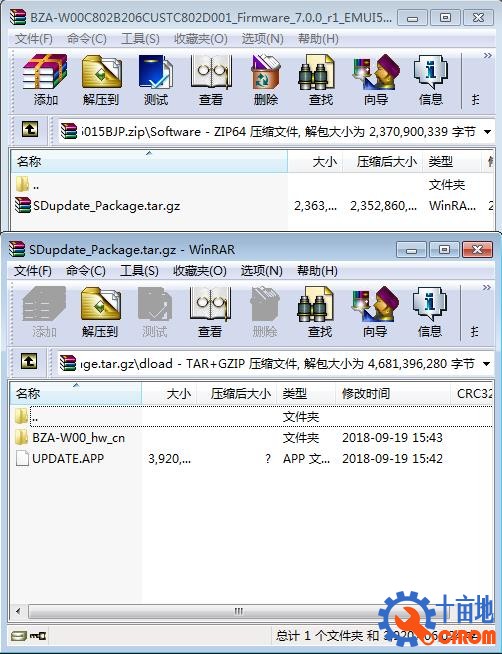Screen dimensions: 502x654
Task: Sort by 压缩后大小 column in the top window
Action: tap(382, 161)
